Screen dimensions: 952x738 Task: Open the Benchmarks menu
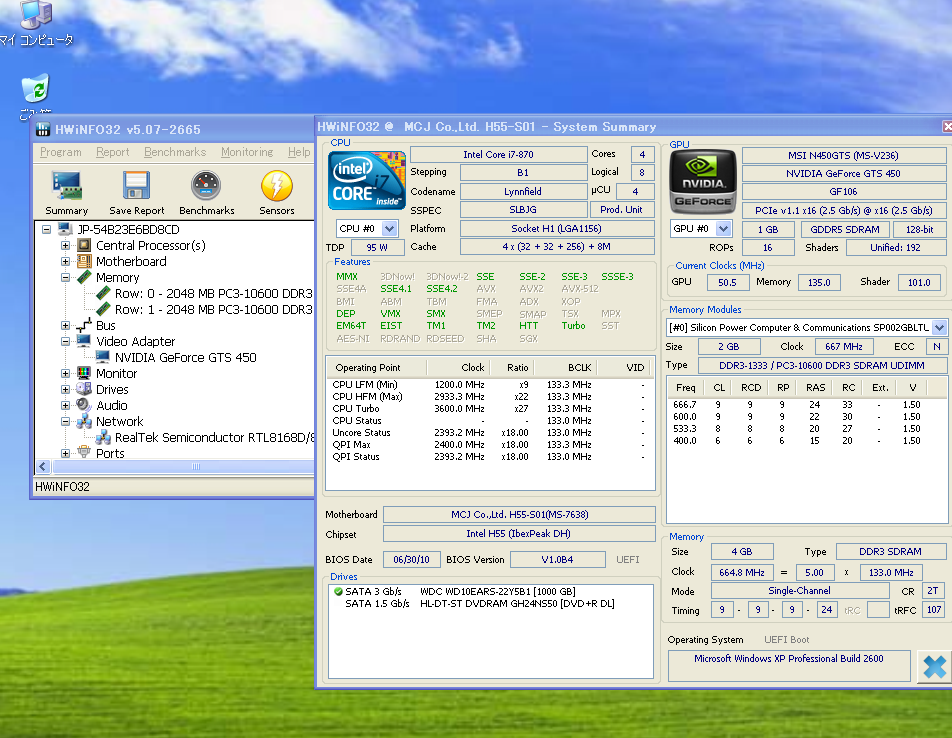point(175,152)
